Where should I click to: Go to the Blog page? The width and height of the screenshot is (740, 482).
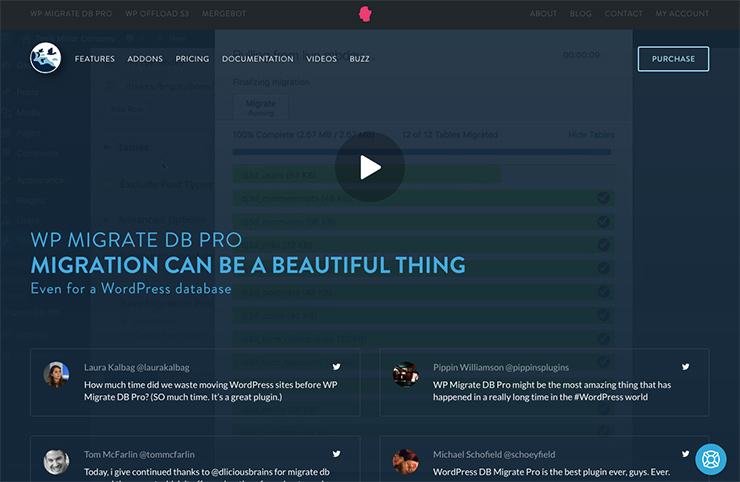click(x=580, y=14)
